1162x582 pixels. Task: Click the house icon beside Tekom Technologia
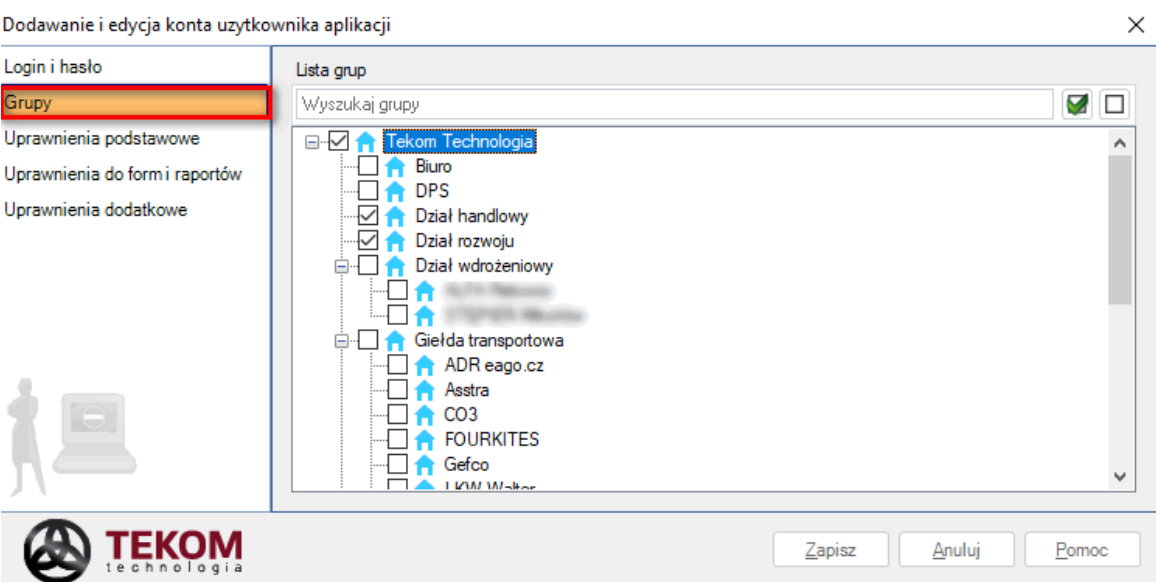click(365, 141)
